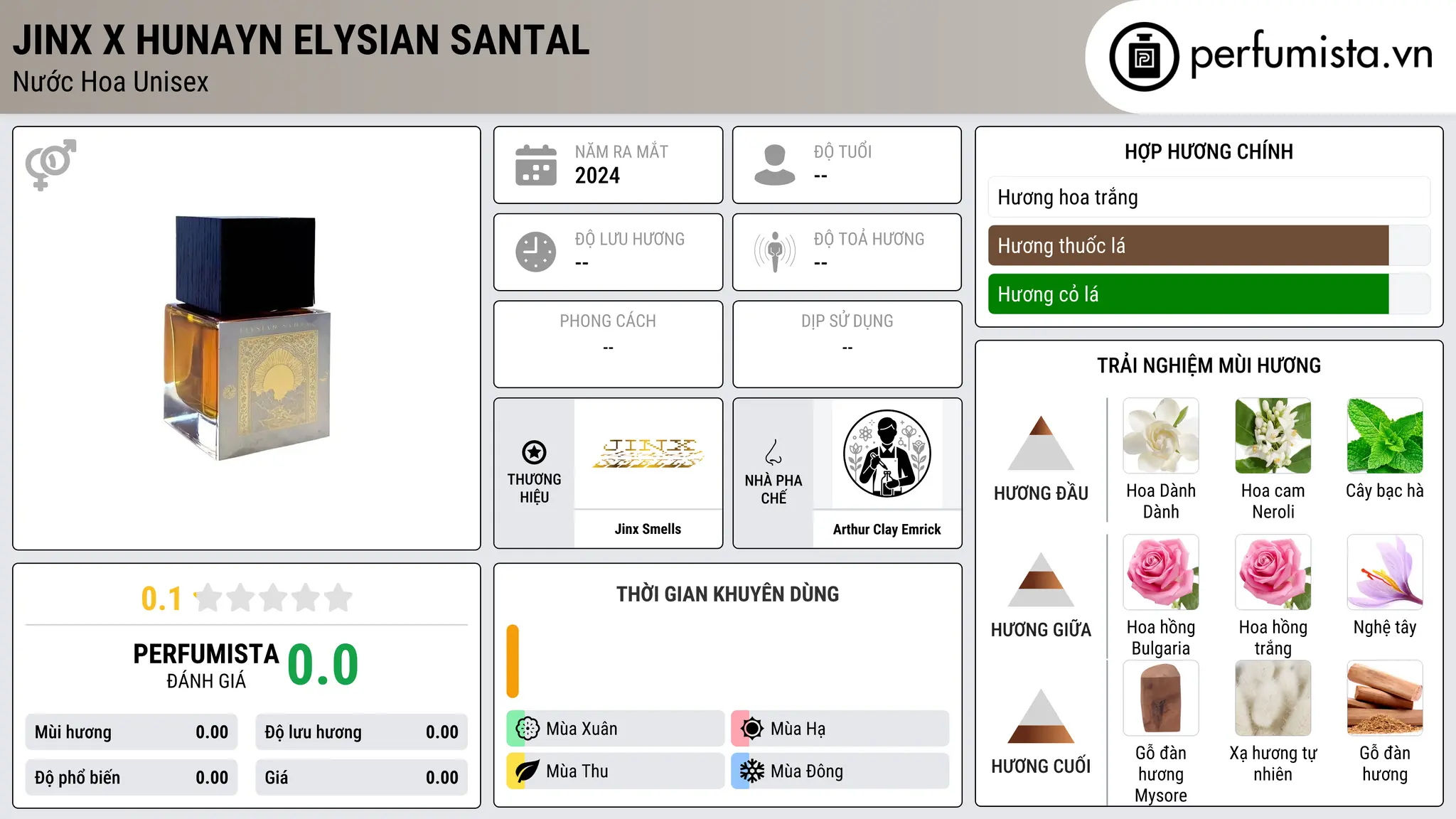Screen dimensions: 1456x819
Task: Click the orange recommended-time vertical bar
Action: tap(513, 661)
